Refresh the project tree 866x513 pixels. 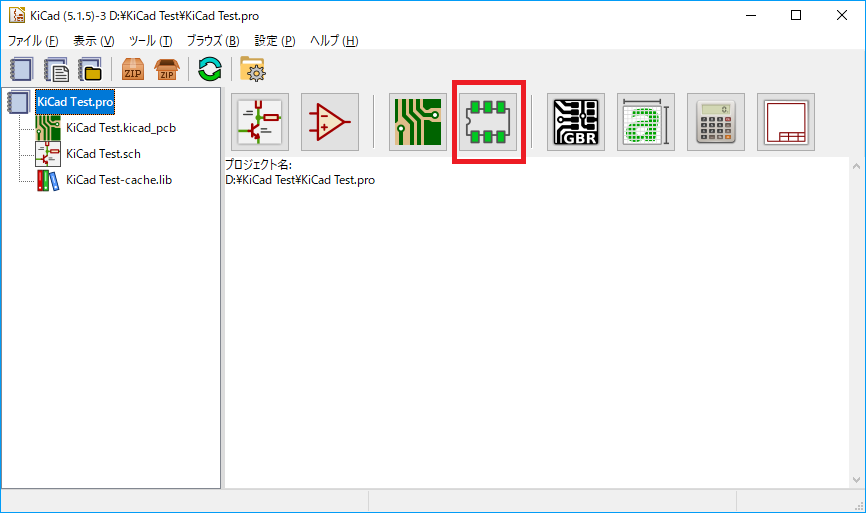point(210,70)
